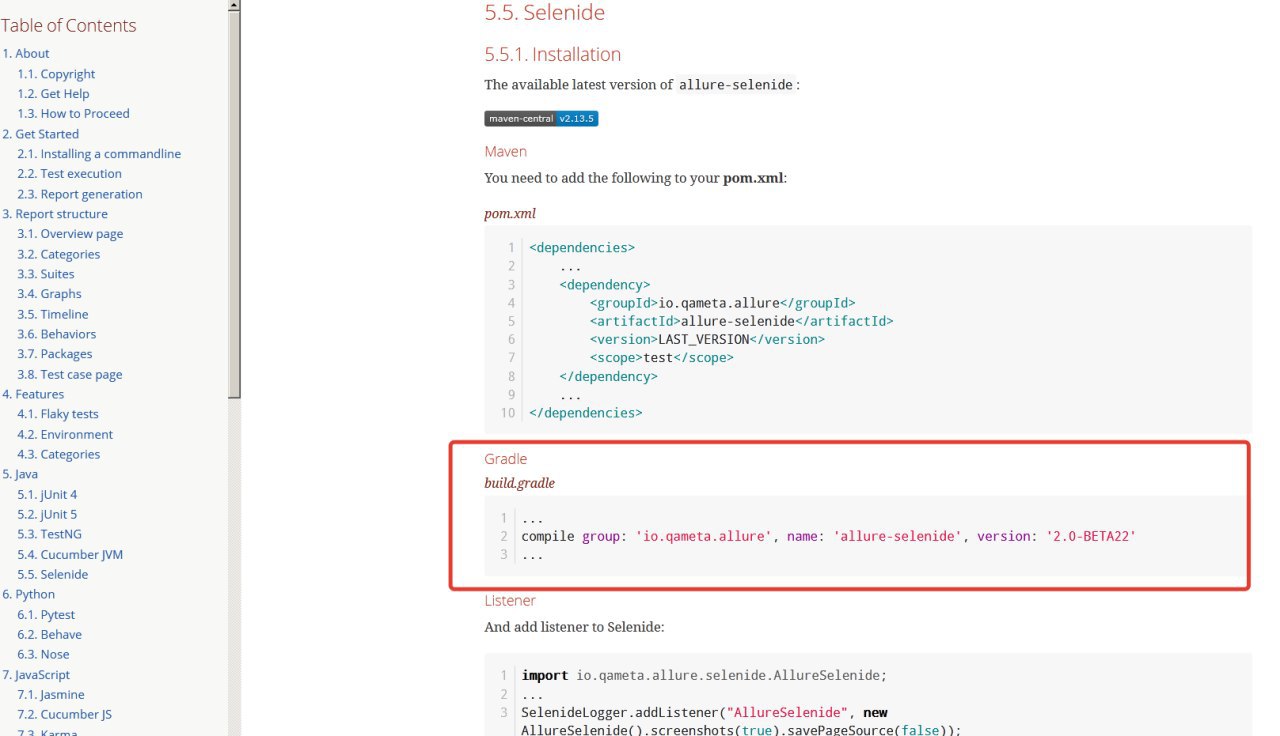Navigate to '1.3. How to Proceed'
This screenshot has width=1280, height=736.
coord(73,114)
